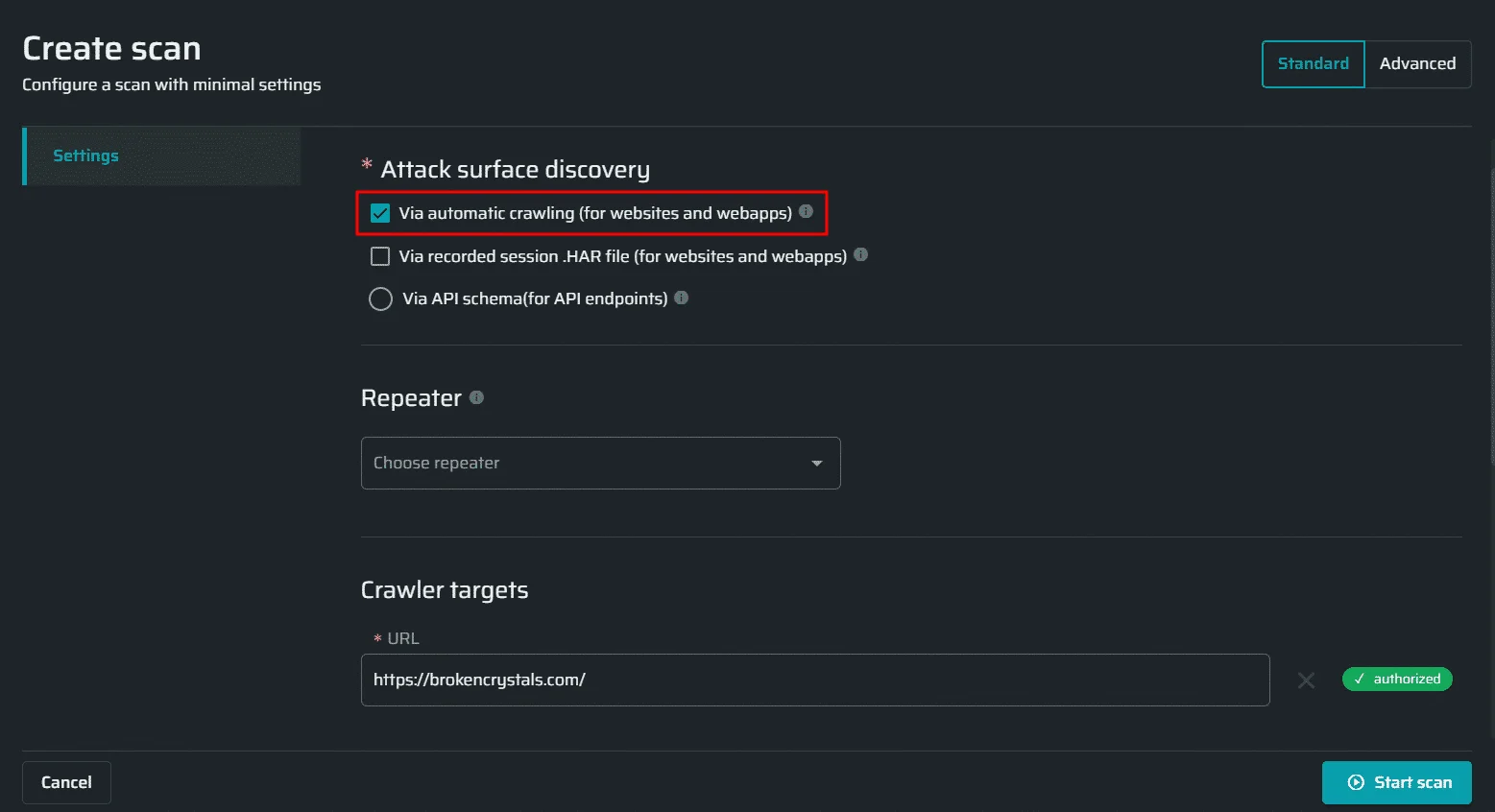Open Settings in the left sidebar

click(x=86, y=155)
